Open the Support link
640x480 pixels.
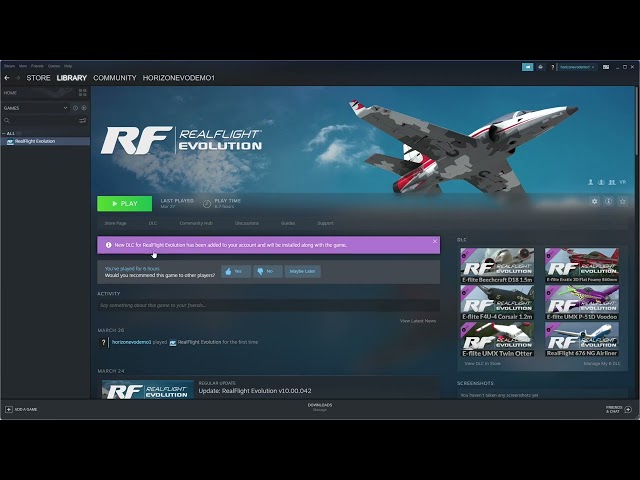point(325,223)
